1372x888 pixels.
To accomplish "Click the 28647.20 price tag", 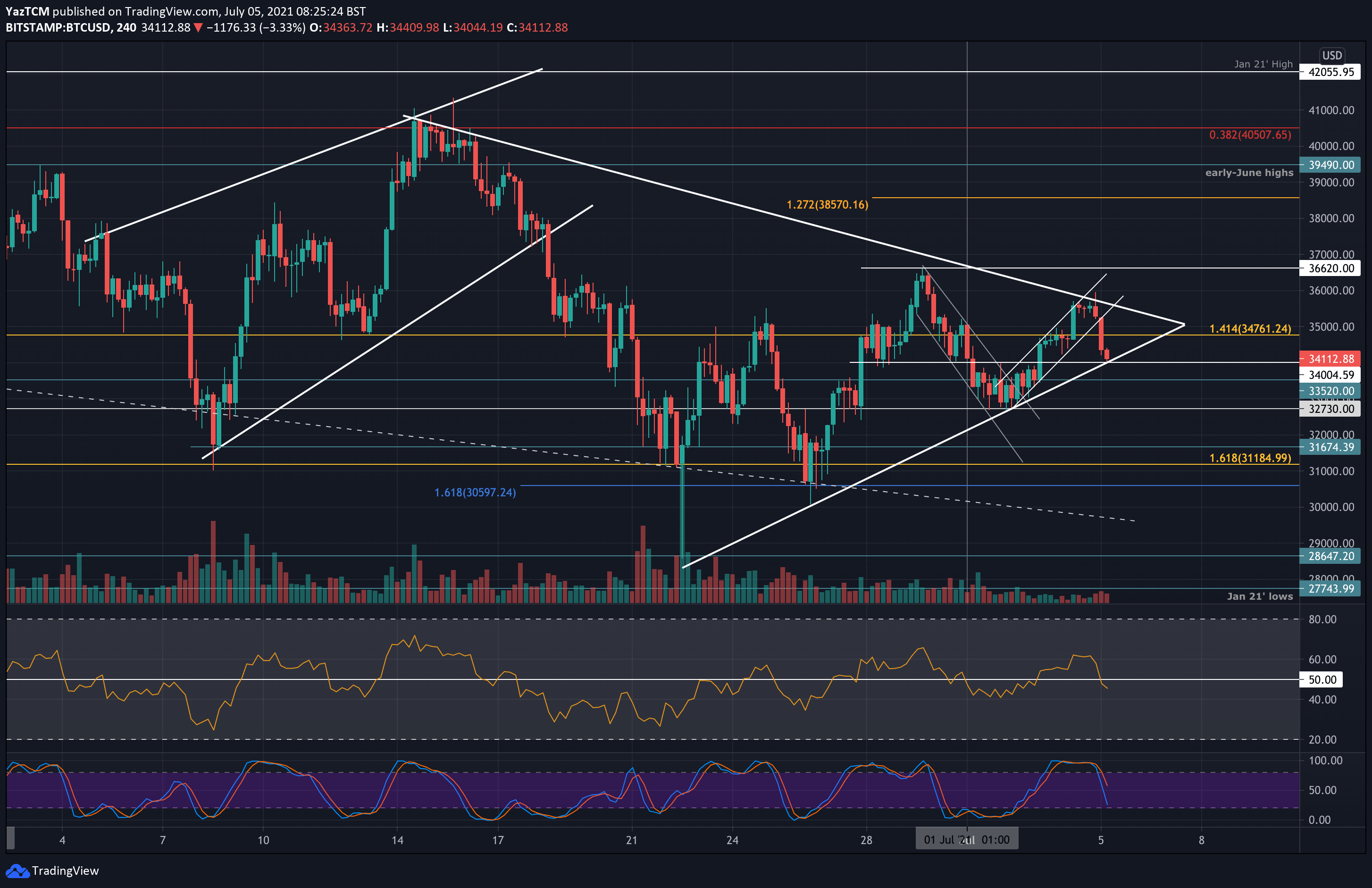I will [1330, 556].
